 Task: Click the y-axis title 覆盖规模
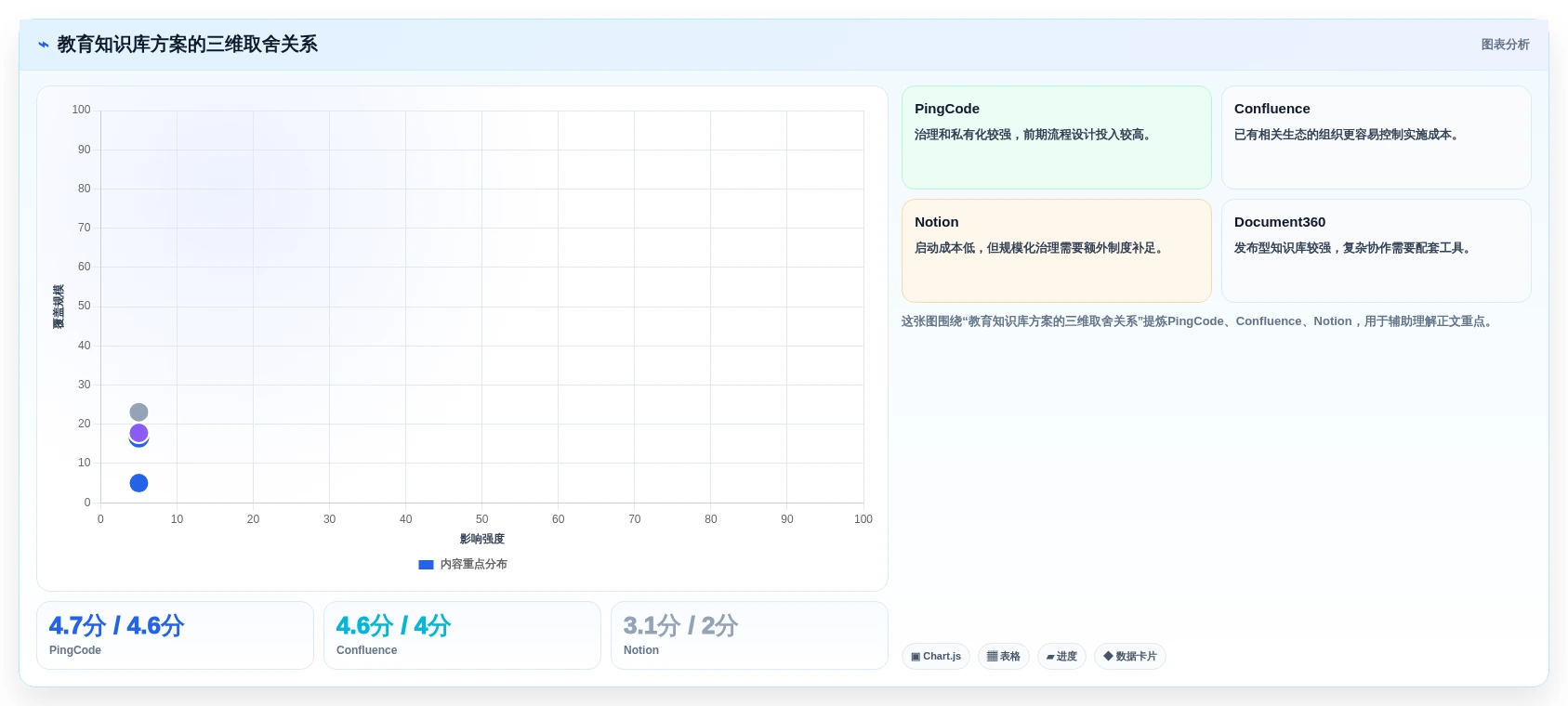click(59, 307)
